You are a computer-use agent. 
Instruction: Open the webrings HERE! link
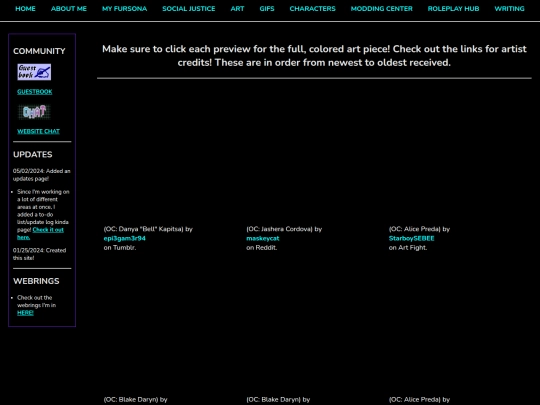[x=25, y=313]
